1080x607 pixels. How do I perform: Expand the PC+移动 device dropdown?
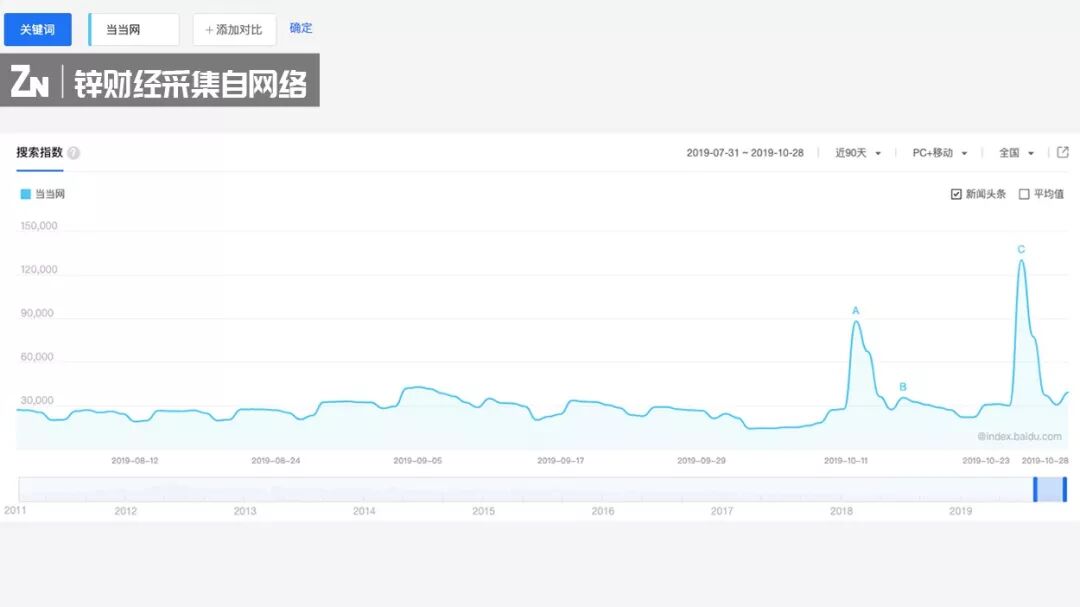(x=940, y=153)
